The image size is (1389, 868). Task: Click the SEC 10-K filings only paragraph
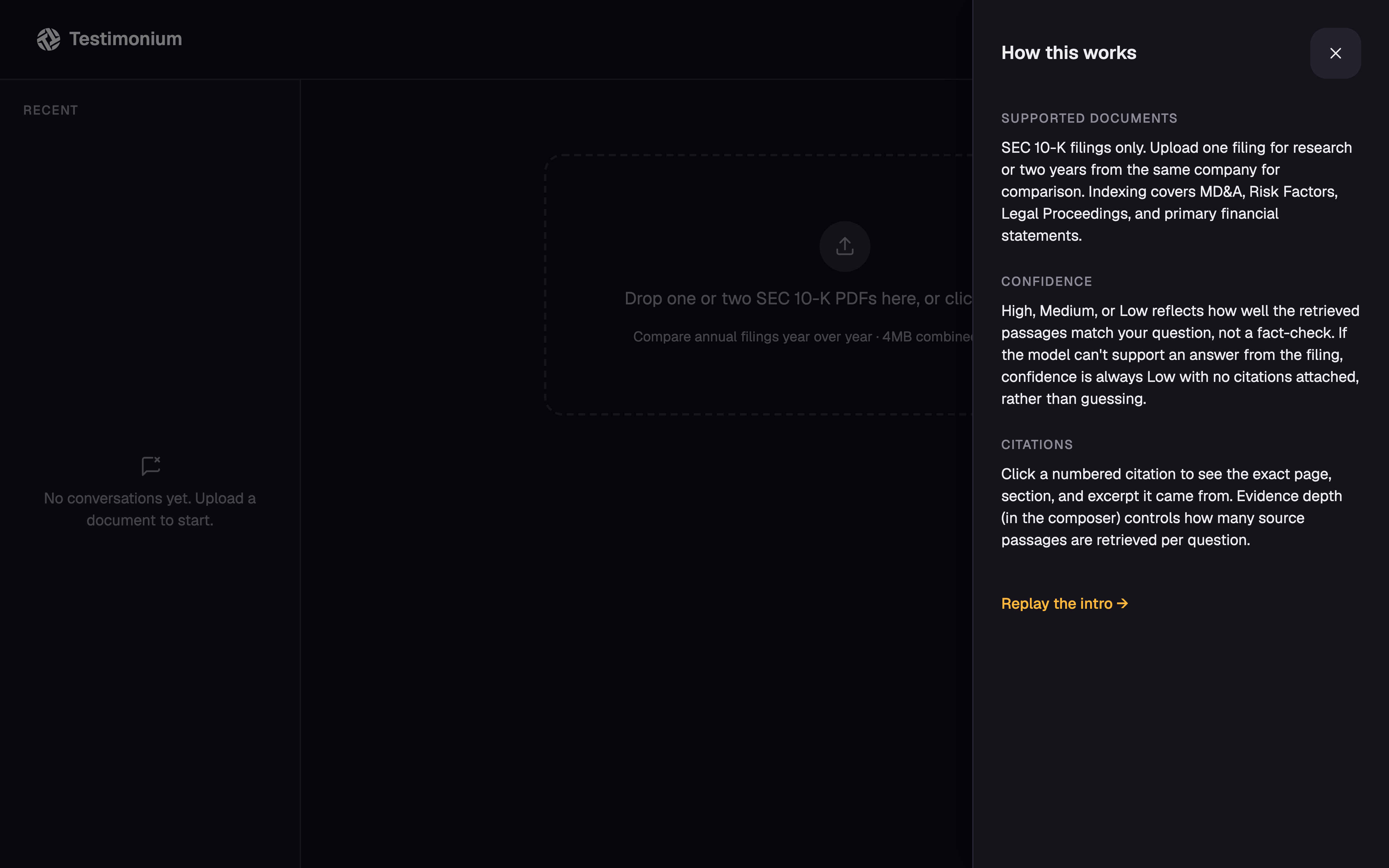tap(1176, 192)
